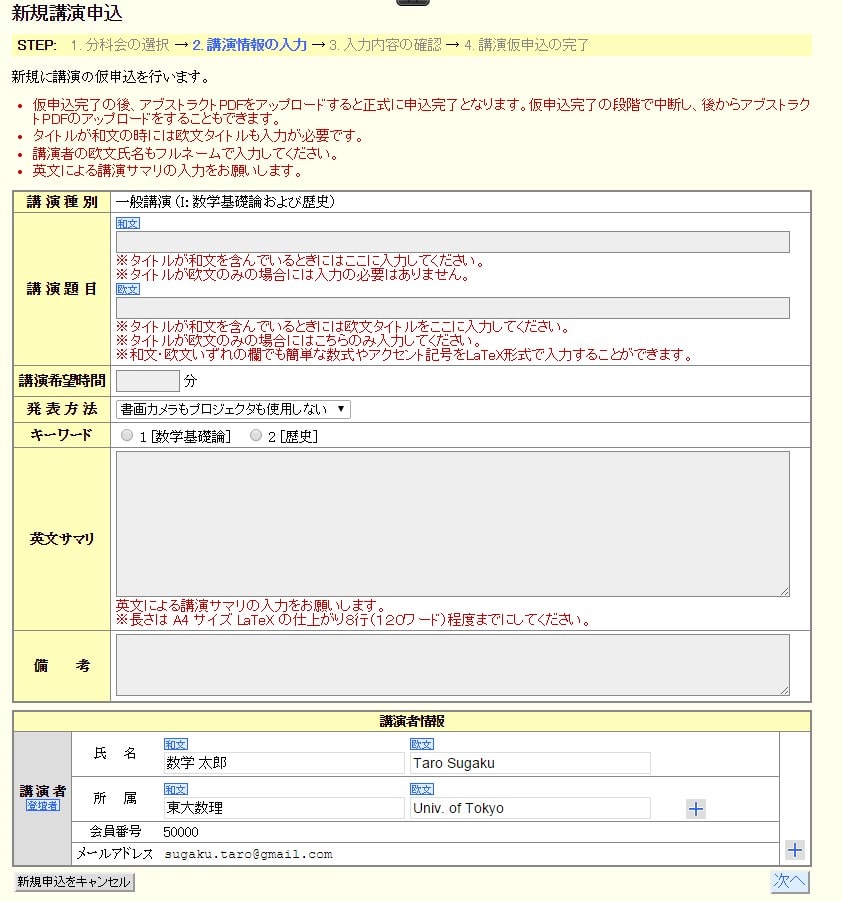Image resolution: width=842 pixels, height=901 pixels.
Task: Click the plus icon at the speaker table's right edge
Action: point(795,850)
